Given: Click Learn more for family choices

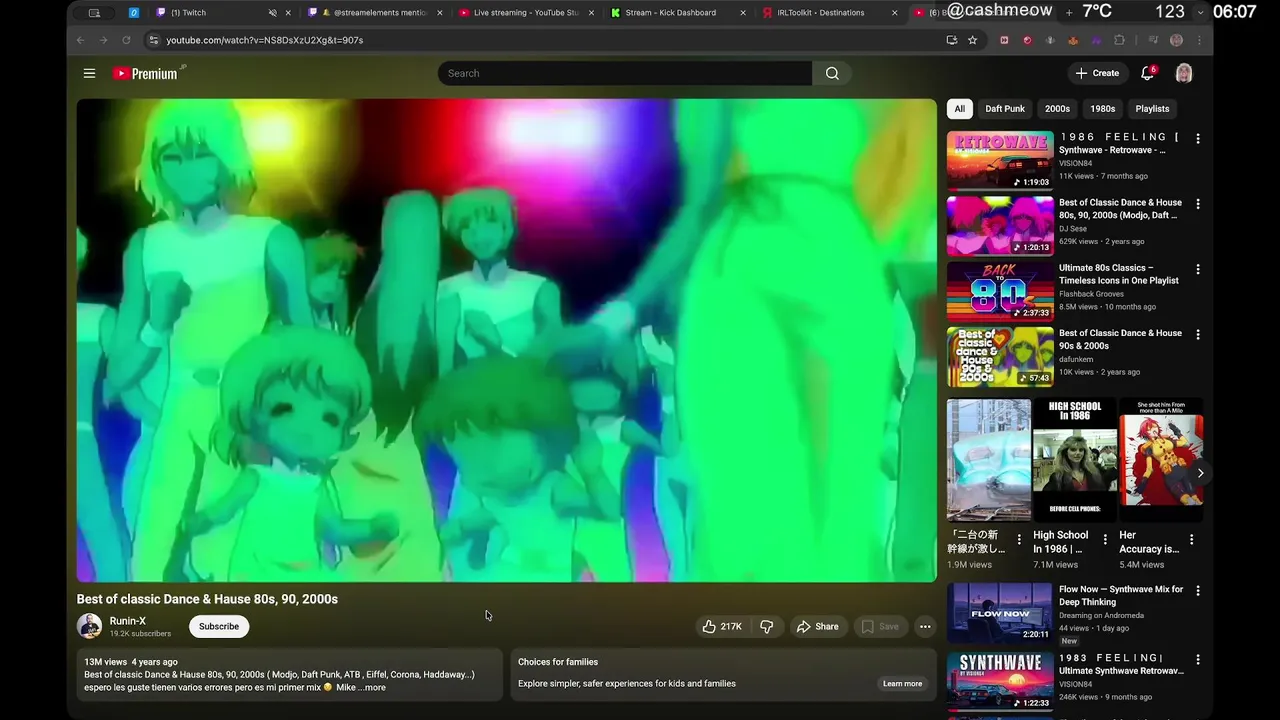Looking at the screenshot, I should click(902, 684).
